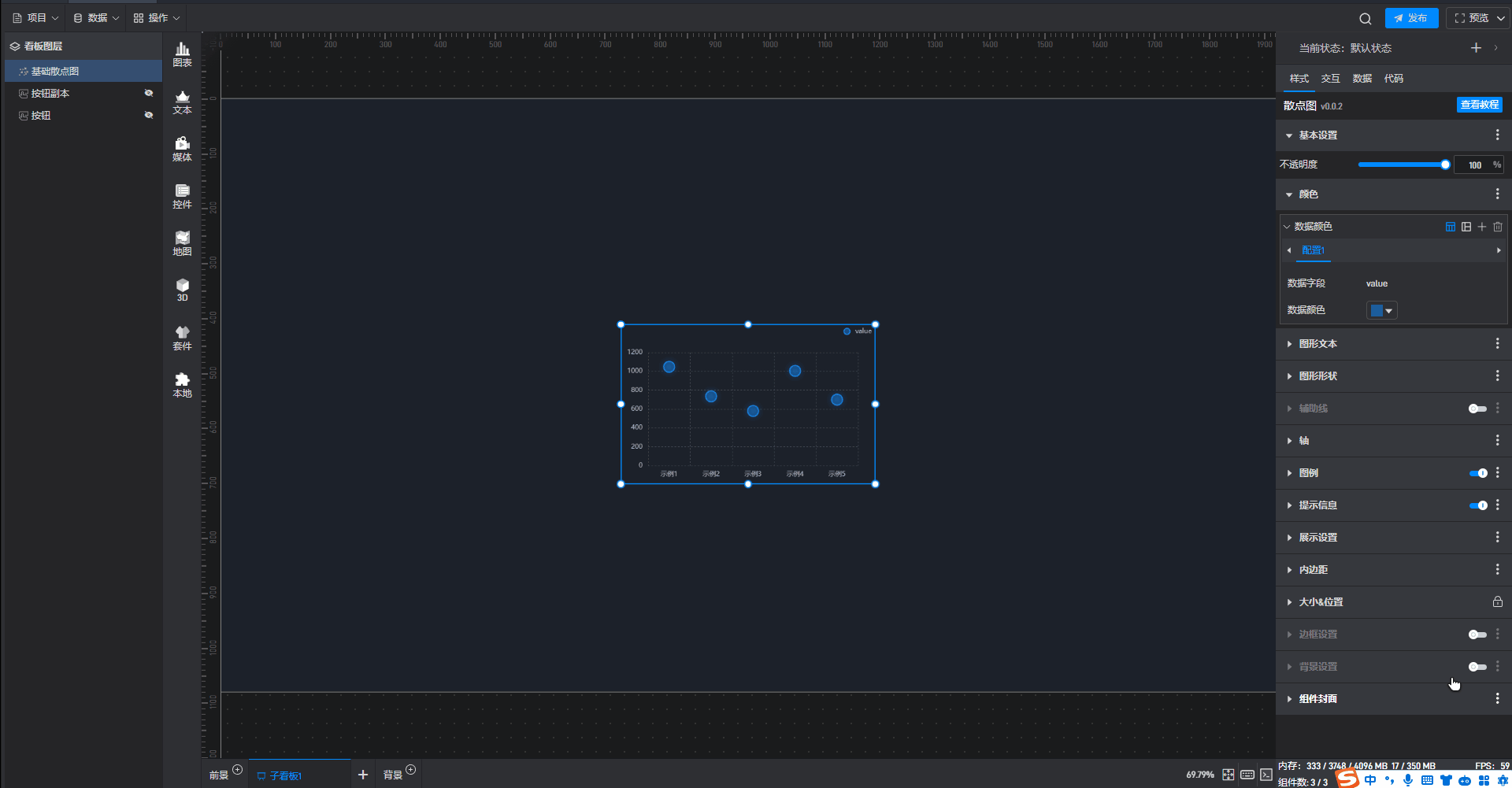Open the 文本 text components panel
Image resolution: width=1512 pixels, height=788 pixels.
pos(182,102)
